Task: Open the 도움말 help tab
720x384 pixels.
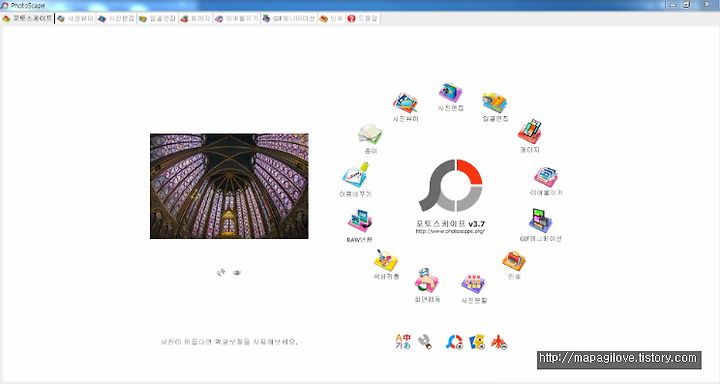Action: pyautogui.click(x=362, y=18)
